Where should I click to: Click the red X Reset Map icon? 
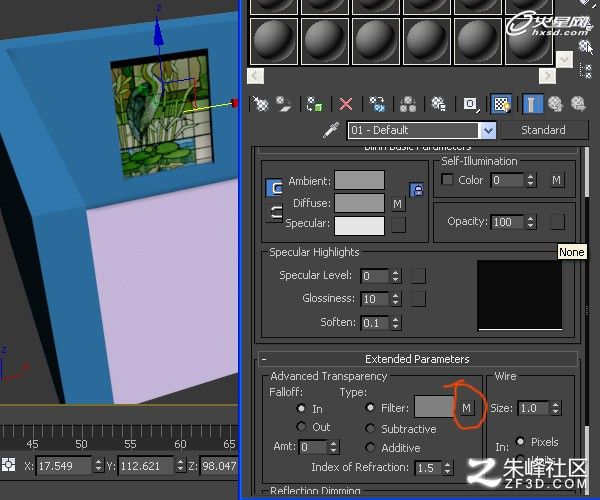pos(346,104)
